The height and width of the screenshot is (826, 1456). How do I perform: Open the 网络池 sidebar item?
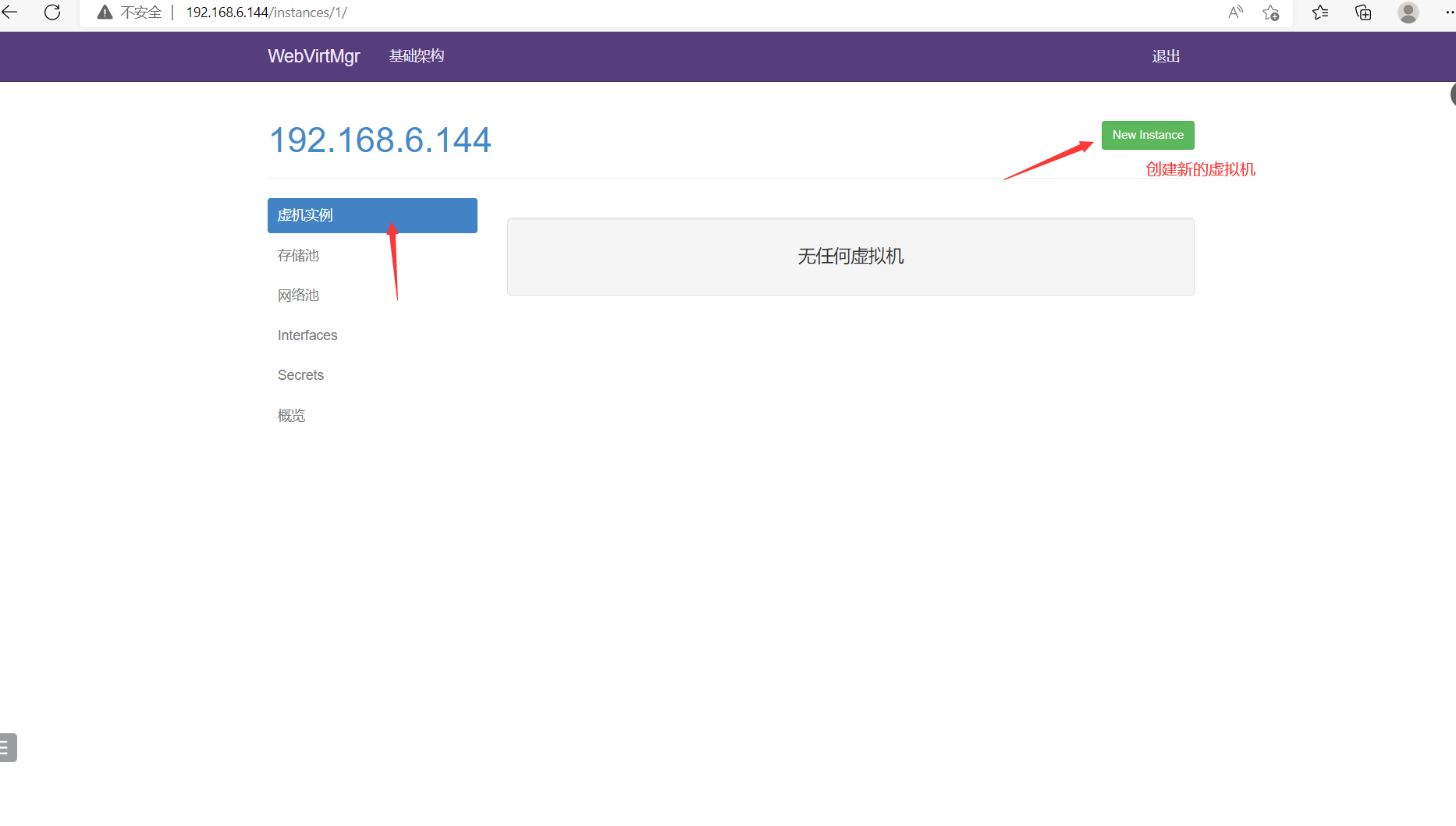[298, 296]
